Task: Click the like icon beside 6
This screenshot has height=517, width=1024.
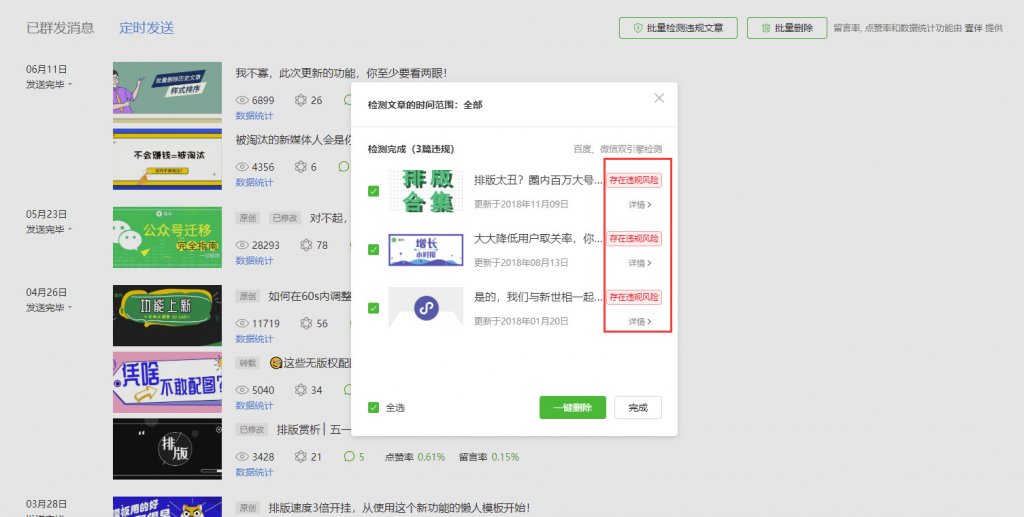Action: 300,167
